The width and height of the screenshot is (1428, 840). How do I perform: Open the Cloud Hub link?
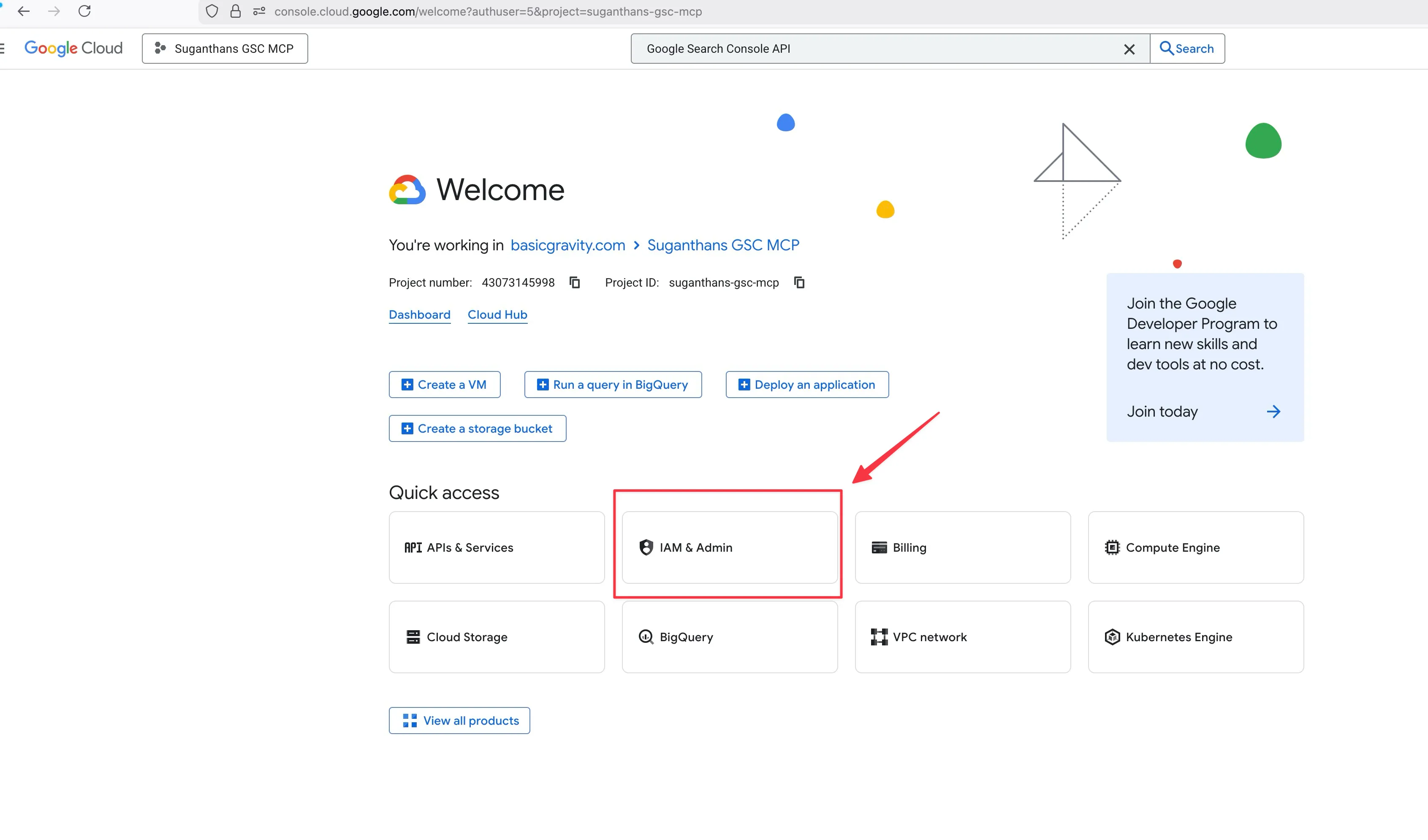[497, 314]
